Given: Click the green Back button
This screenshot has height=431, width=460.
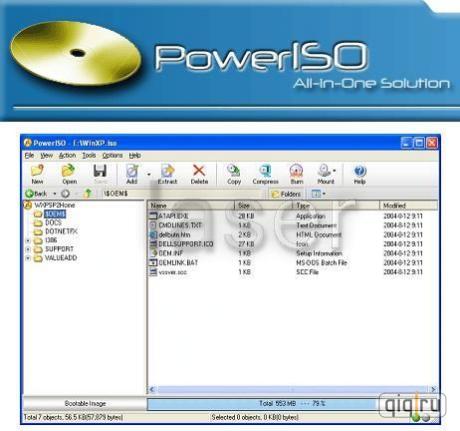Looking at the screenshot, I should (36, 194).
